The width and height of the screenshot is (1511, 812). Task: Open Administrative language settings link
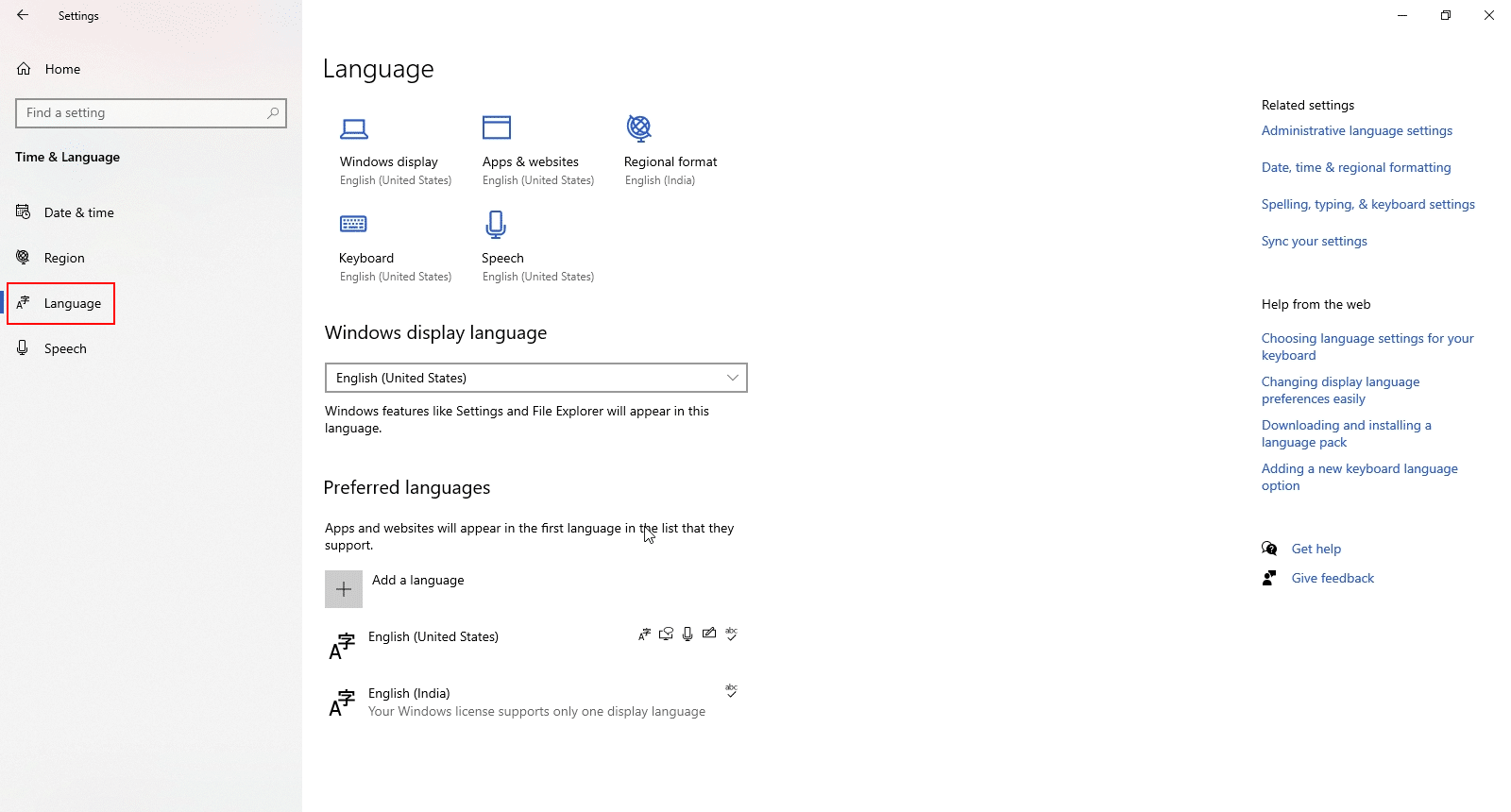(1357, 131)
